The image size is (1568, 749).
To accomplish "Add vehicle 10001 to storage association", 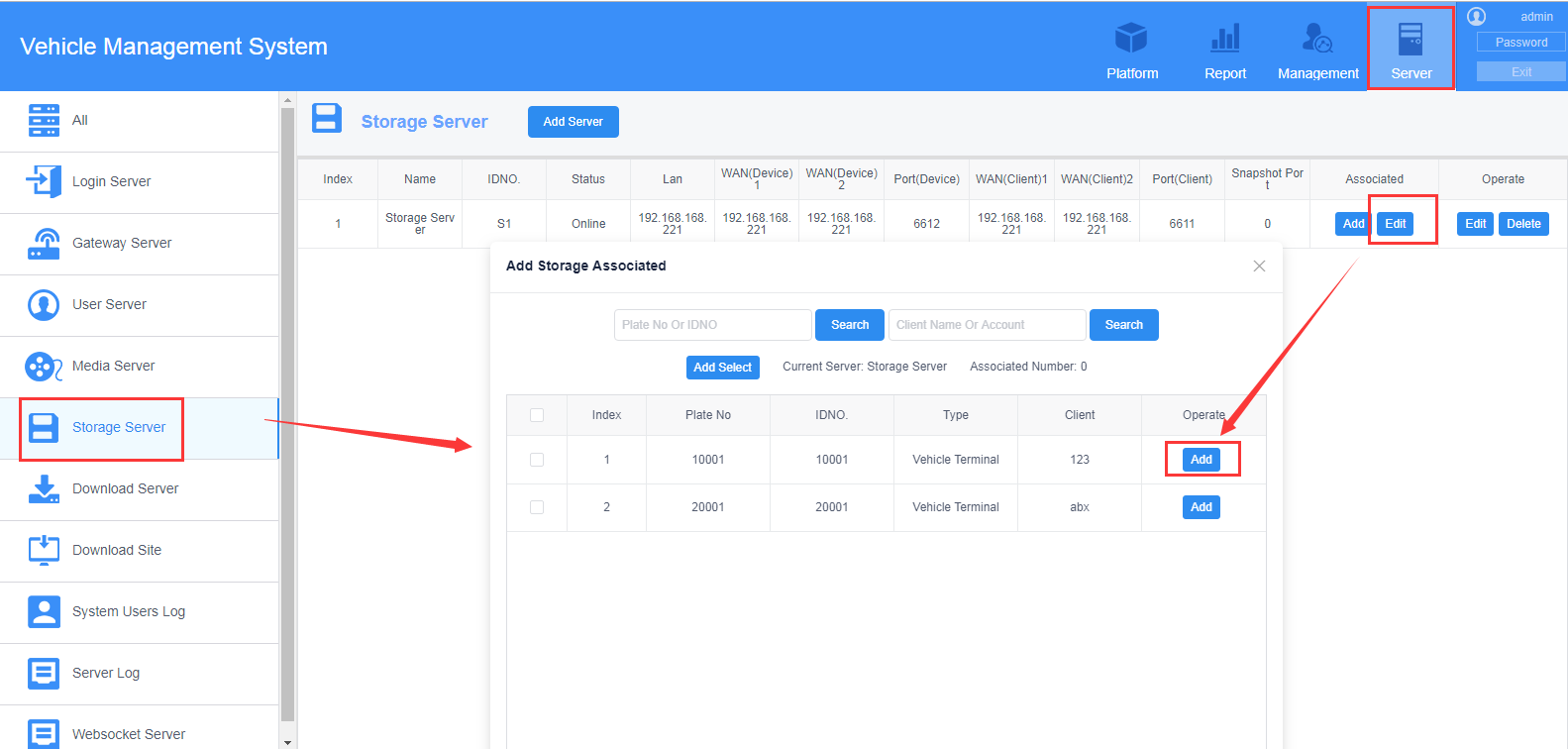I will coord(1202,460).
